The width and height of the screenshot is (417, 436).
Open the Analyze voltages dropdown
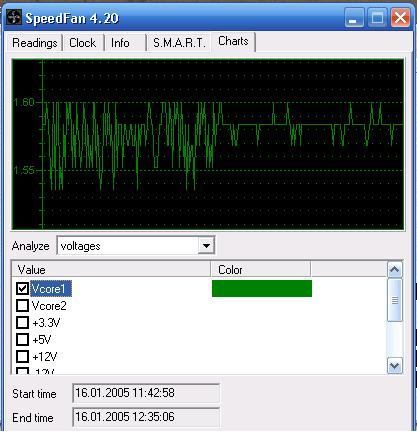point(206,246)
